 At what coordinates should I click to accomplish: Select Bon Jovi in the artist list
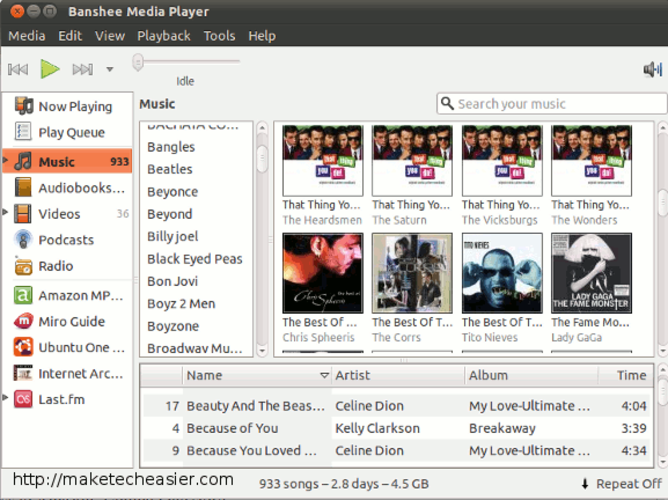tap(173, 281)
